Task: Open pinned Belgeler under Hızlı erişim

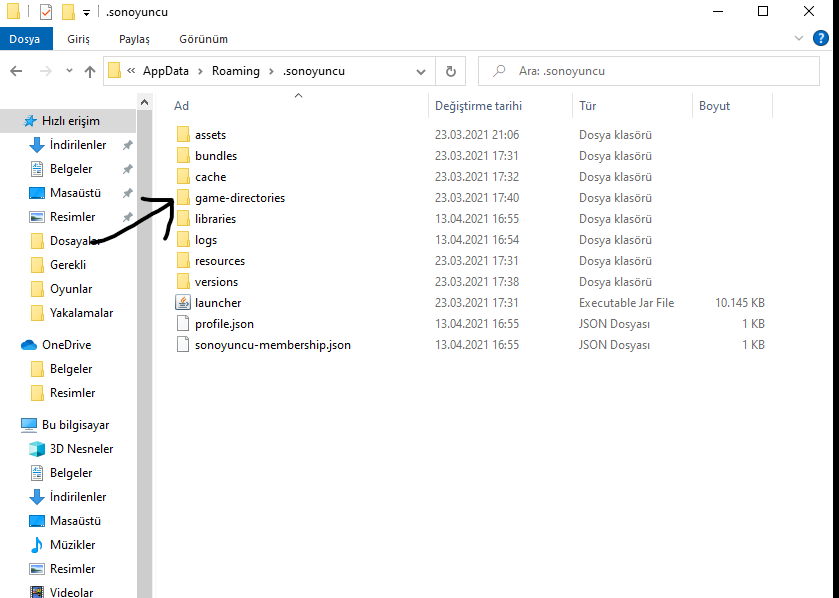Action: 60,169
